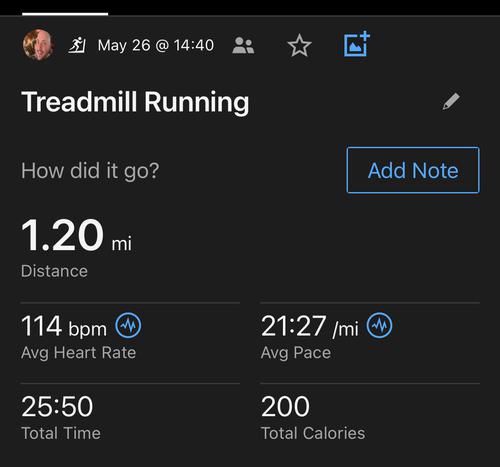Screen dimensions: 500x467
Task: Tap the 1.20 mi distance value
Action: 76,235
